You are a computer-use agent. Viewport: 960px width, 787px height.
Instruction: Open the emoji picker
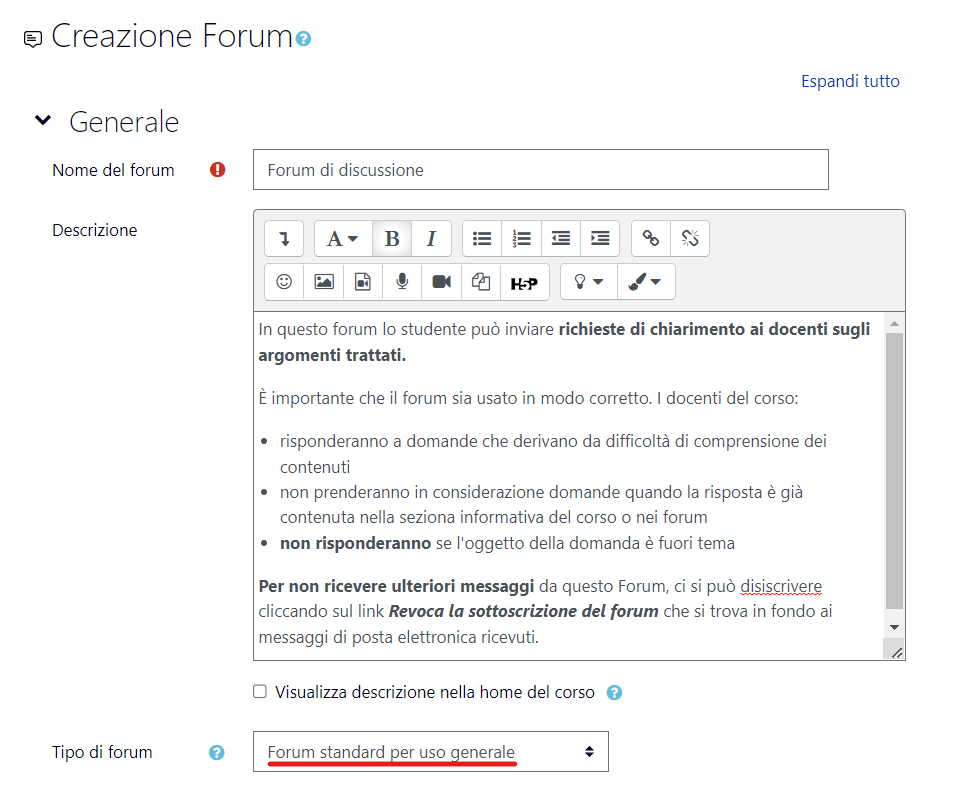coord(283,281)
